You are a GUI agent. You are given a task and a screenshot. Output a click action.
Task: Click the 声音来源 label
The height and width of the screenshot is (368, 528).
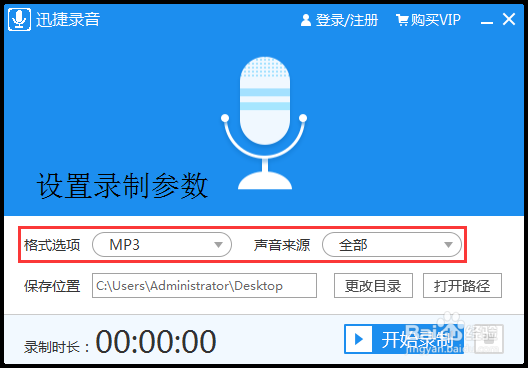click(x=282, y=245)
